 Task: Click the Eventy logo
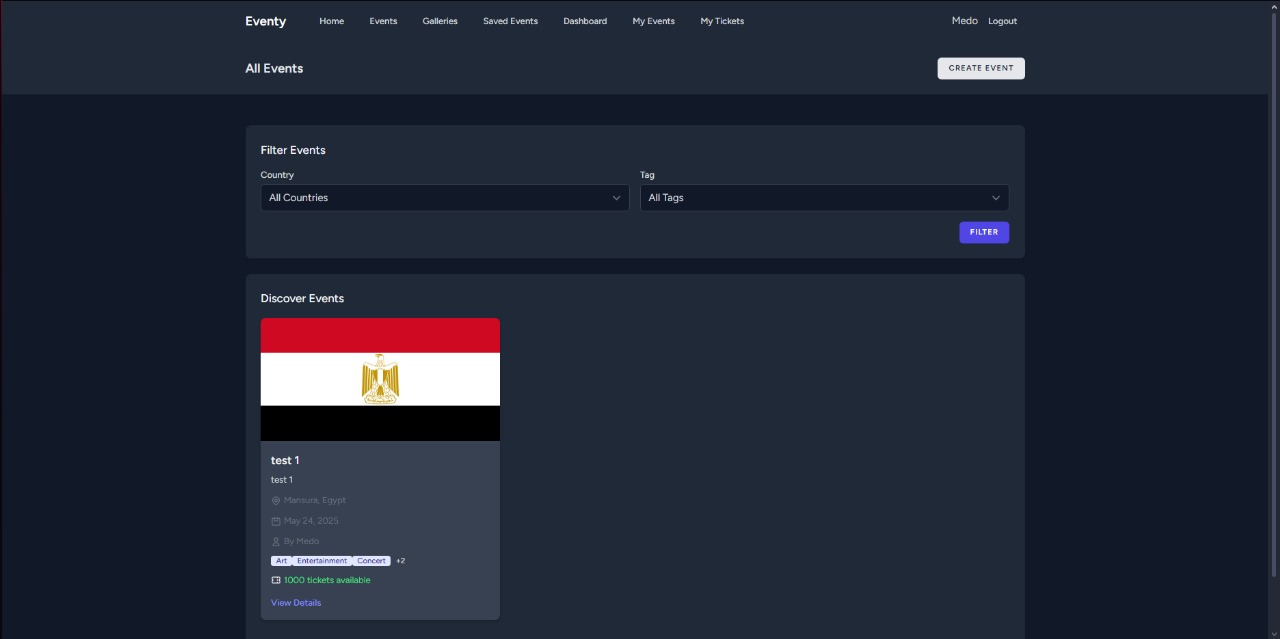point(266,21)
